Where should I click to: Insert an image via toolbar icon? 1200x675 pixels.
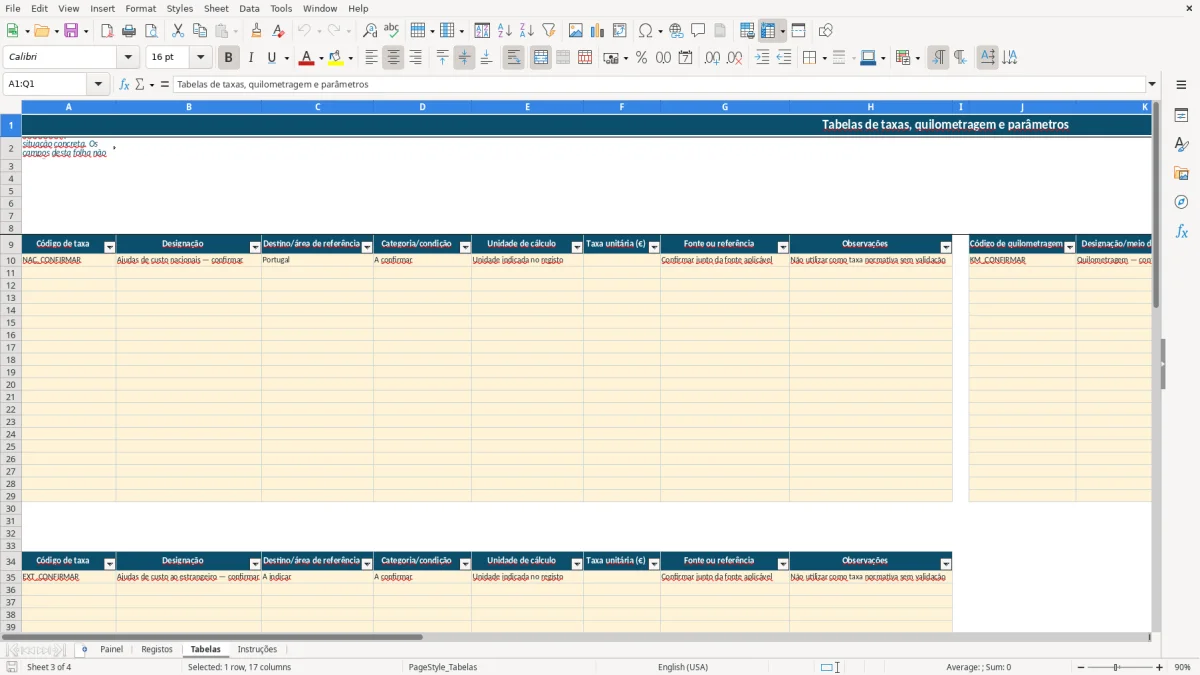(576, 31)
